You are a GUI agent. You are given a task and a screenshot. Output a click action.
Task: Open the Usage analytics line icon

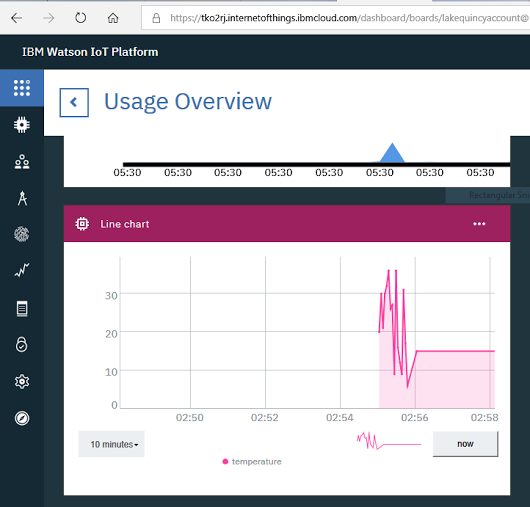(x=22, y=270)
